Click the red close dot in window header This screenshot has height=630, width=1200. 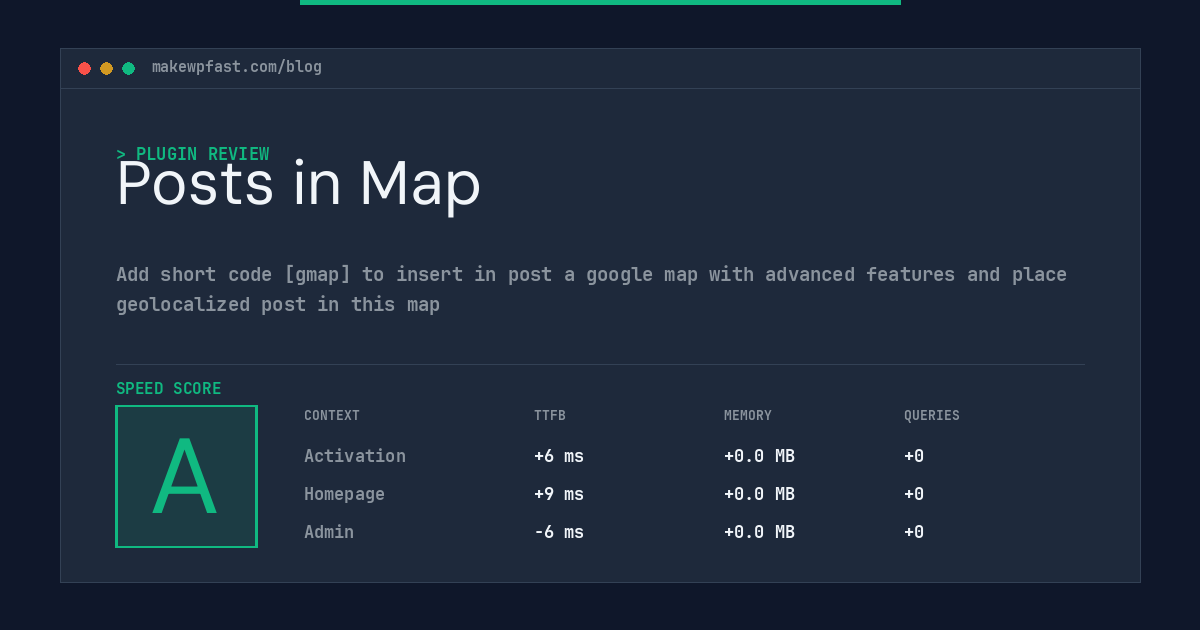(x=84, y=68)
